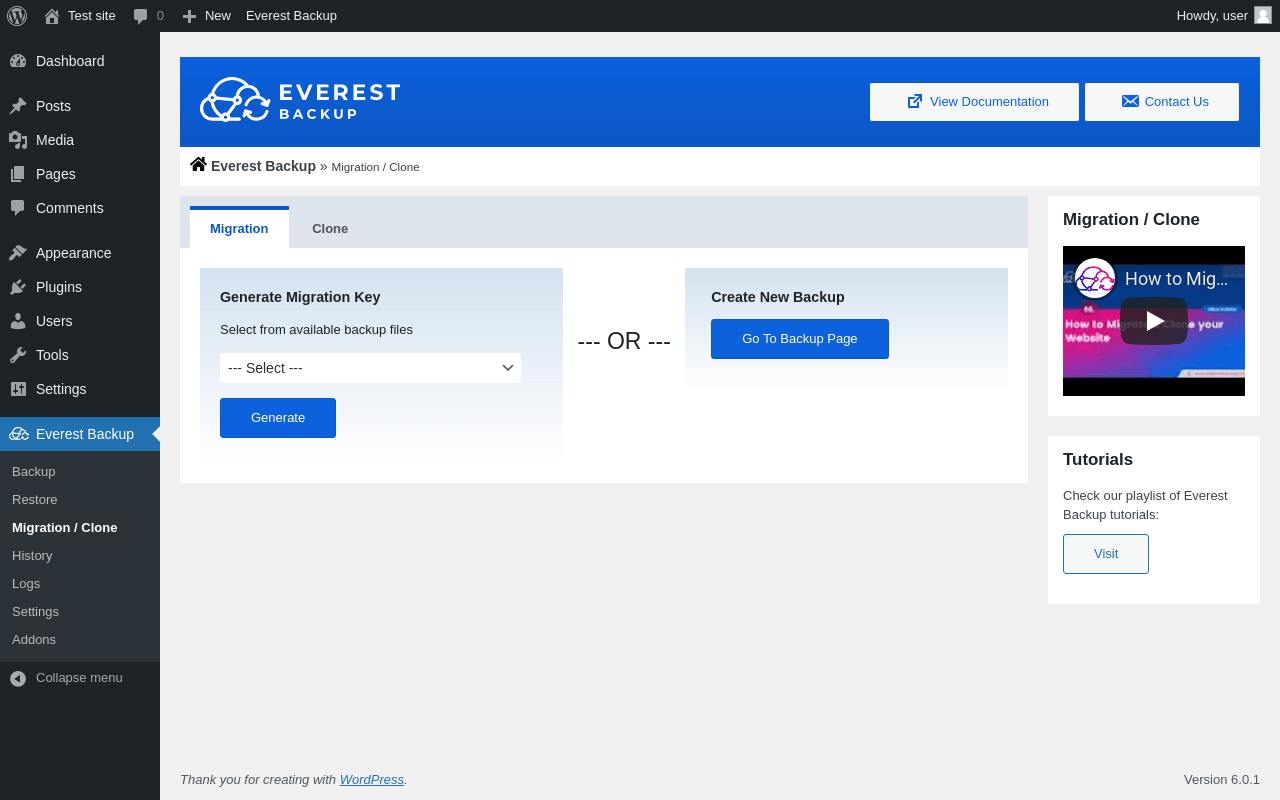
Task: Click New in the admin bar
Action: [218, 16]
